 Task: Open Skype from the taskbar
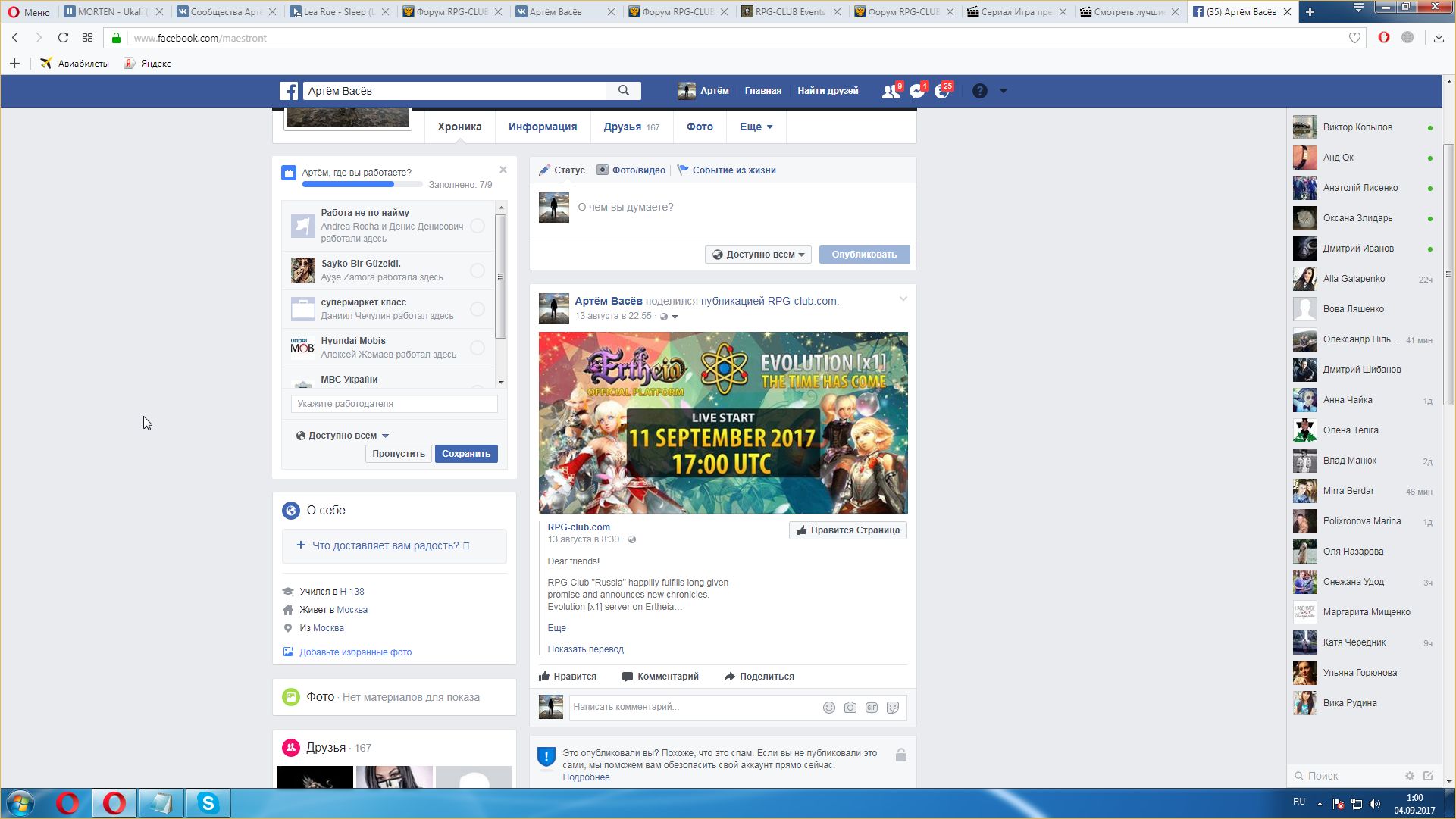coord(208,803)
